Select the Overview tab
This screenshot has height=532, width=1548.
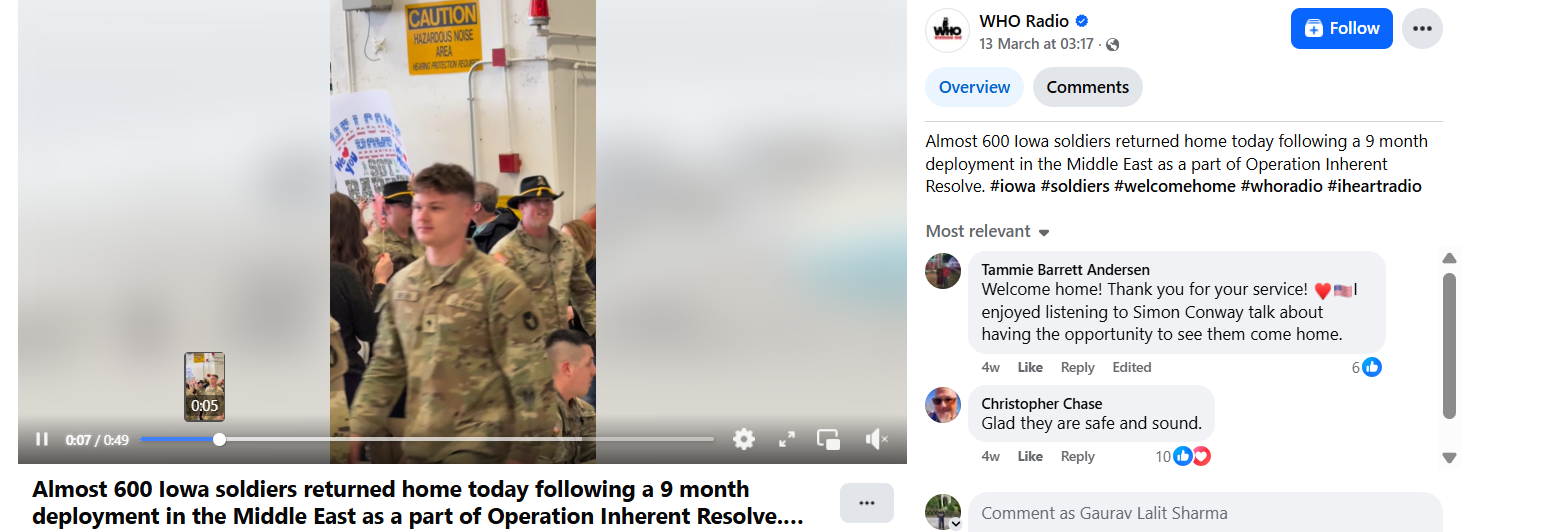click(x=974, y=87)
